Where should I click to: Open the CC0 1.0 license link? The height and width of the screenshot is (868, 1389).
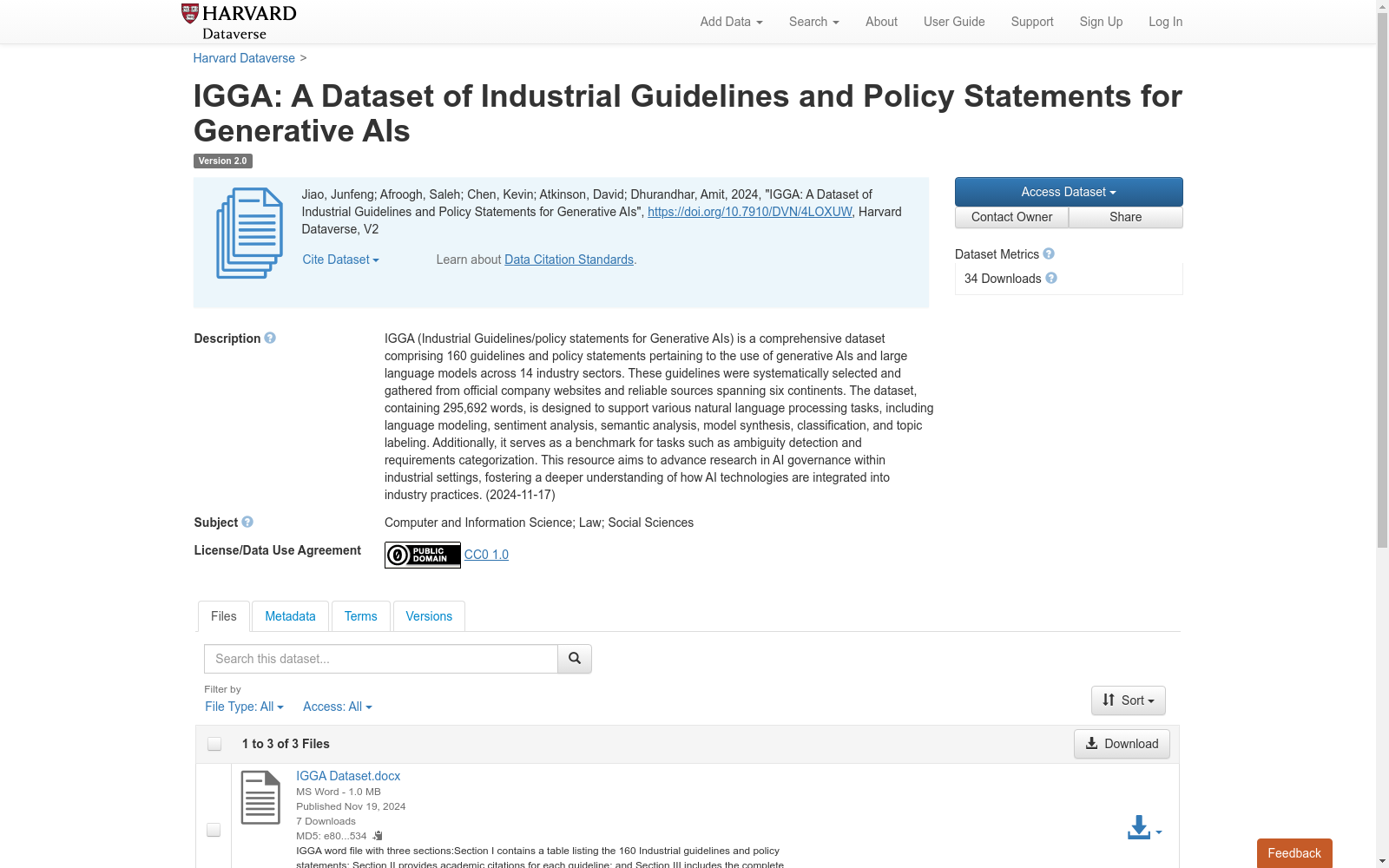[486, 555]
